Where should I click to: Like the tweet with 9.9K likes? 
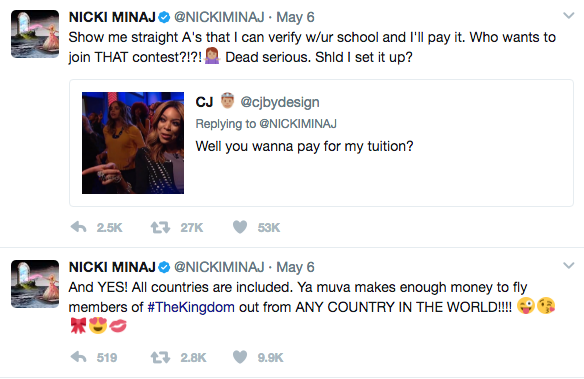coord(240,357)
